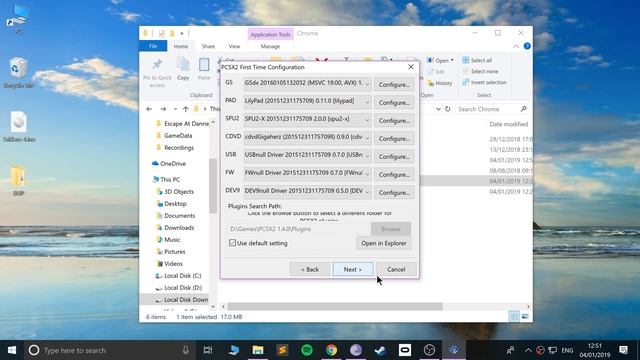Open GameData folder in tree
The height and width of the screenshot is (360, 640).
[174, 136]
